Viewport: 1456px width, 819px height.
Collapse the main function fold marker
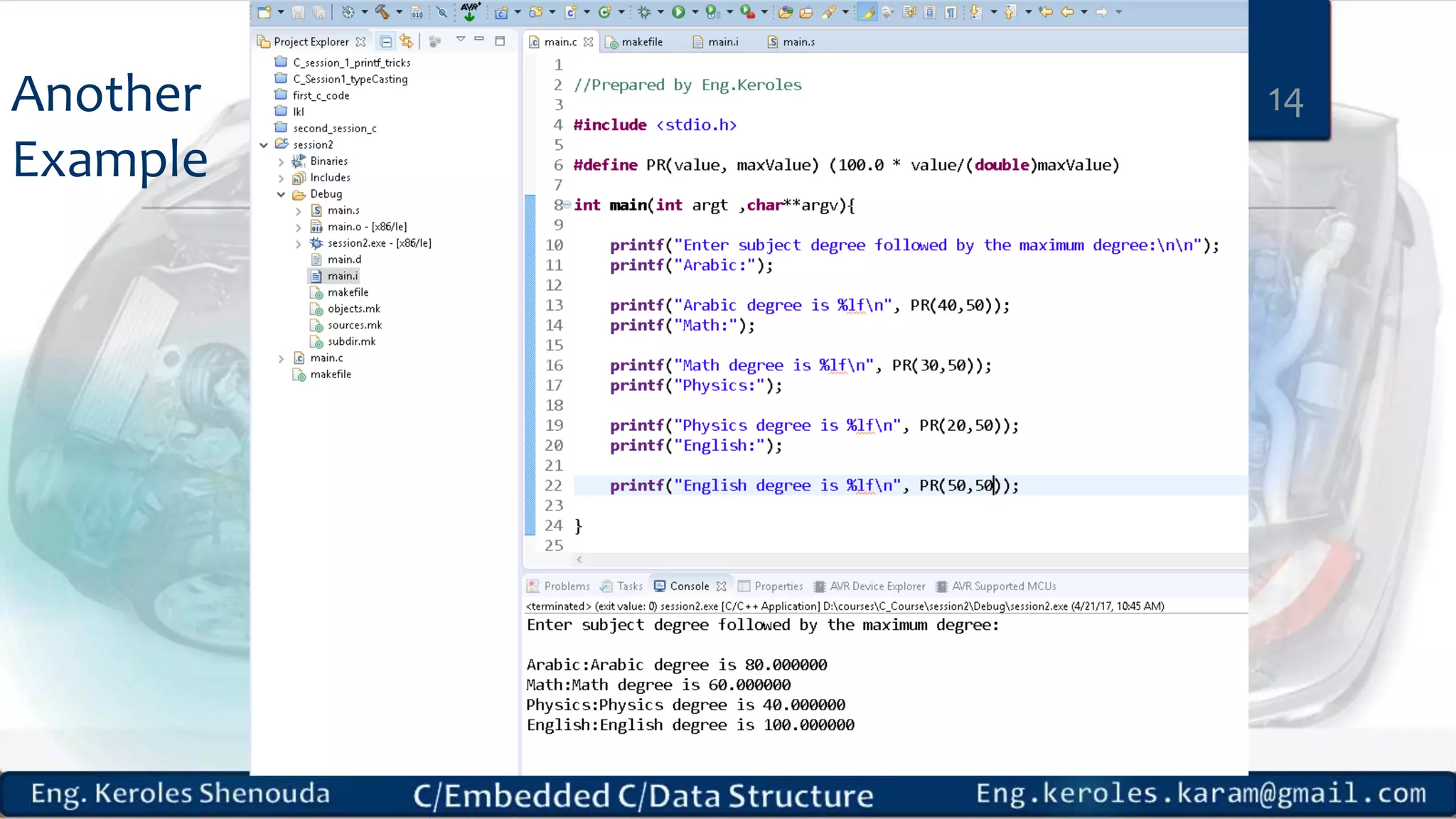[567, 205]
